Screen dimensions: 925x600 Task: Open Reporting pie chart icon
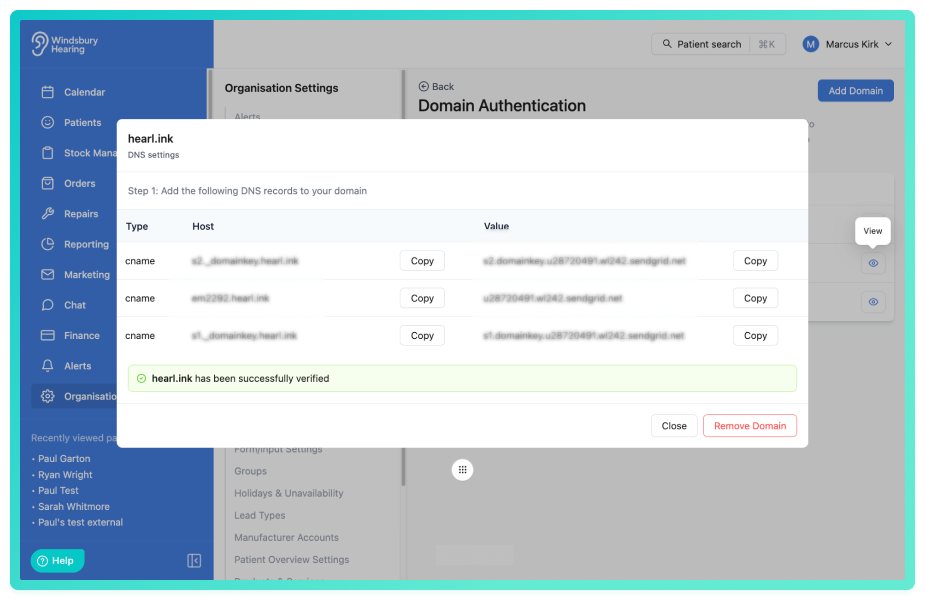(48, 244)
